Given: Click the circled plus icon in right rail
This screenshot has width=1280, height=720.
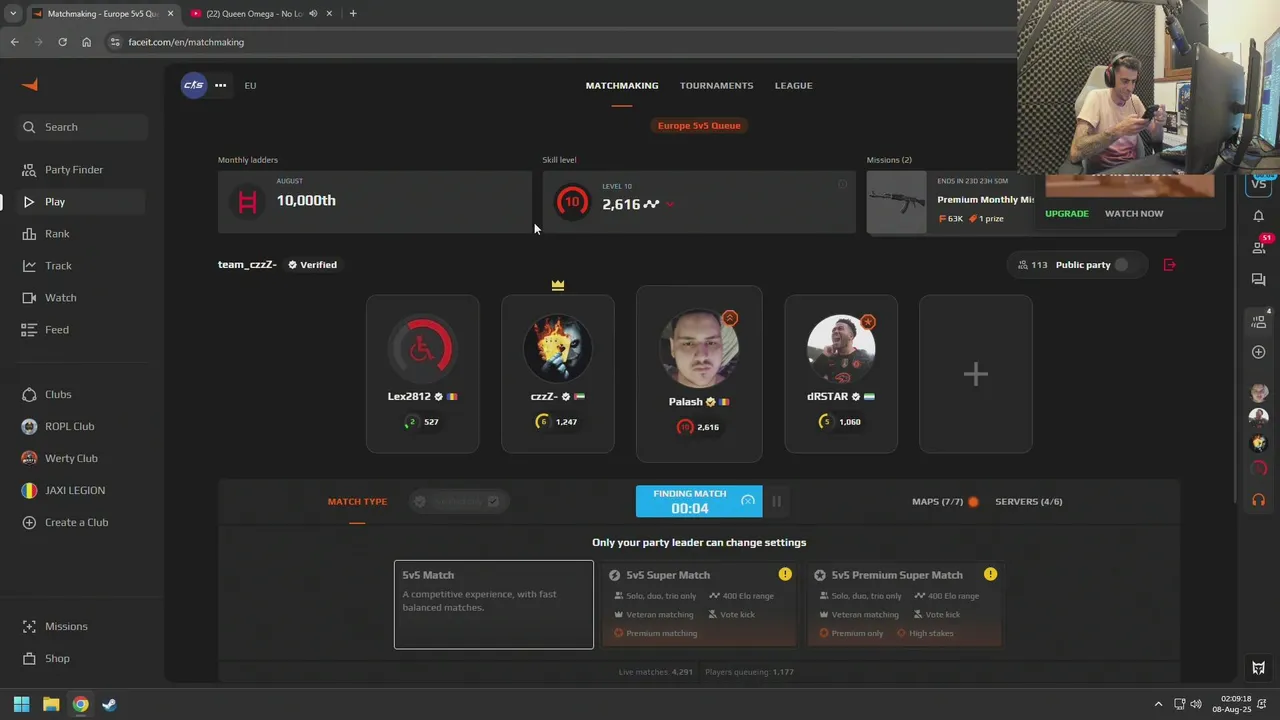Looking at the screenshot, I should pos(1259,352).
